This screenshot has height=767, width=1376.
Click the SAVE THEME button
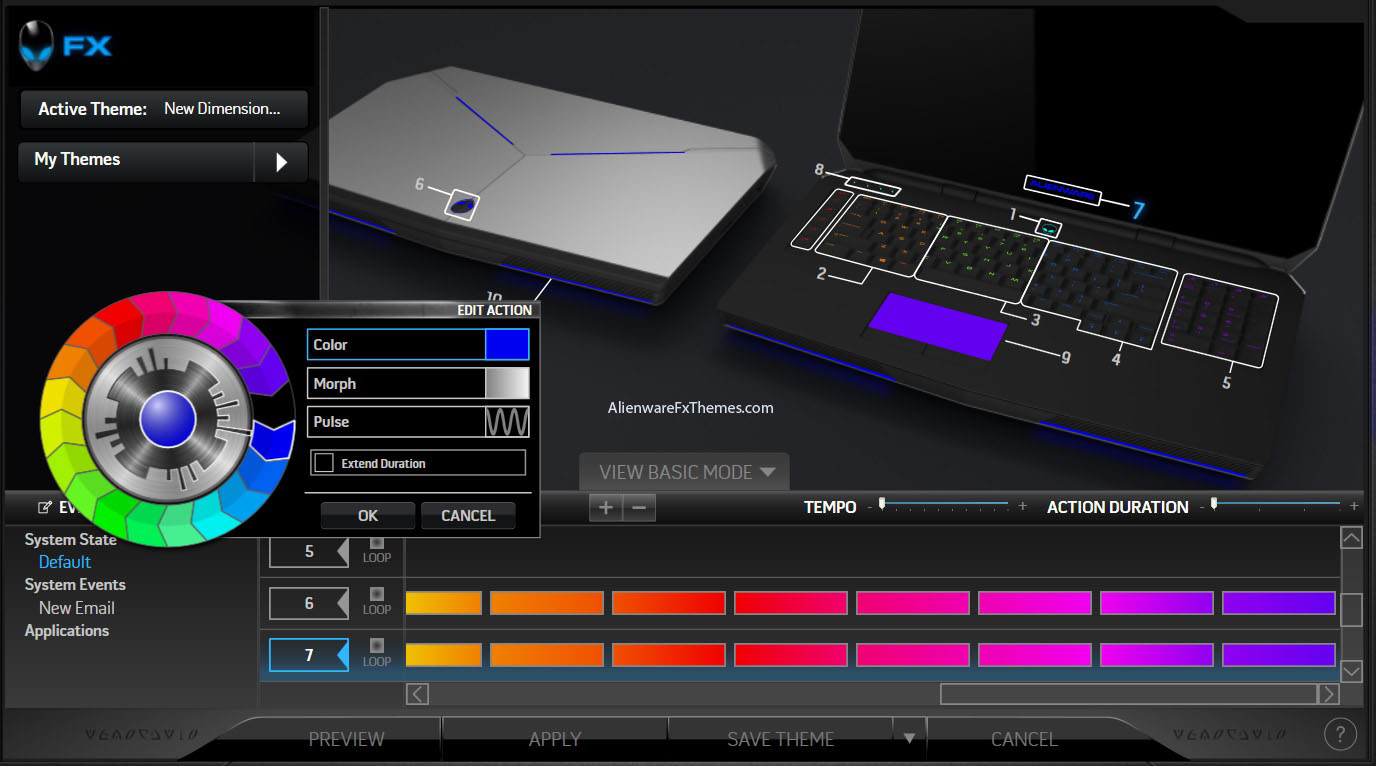[x=780, y=739]
